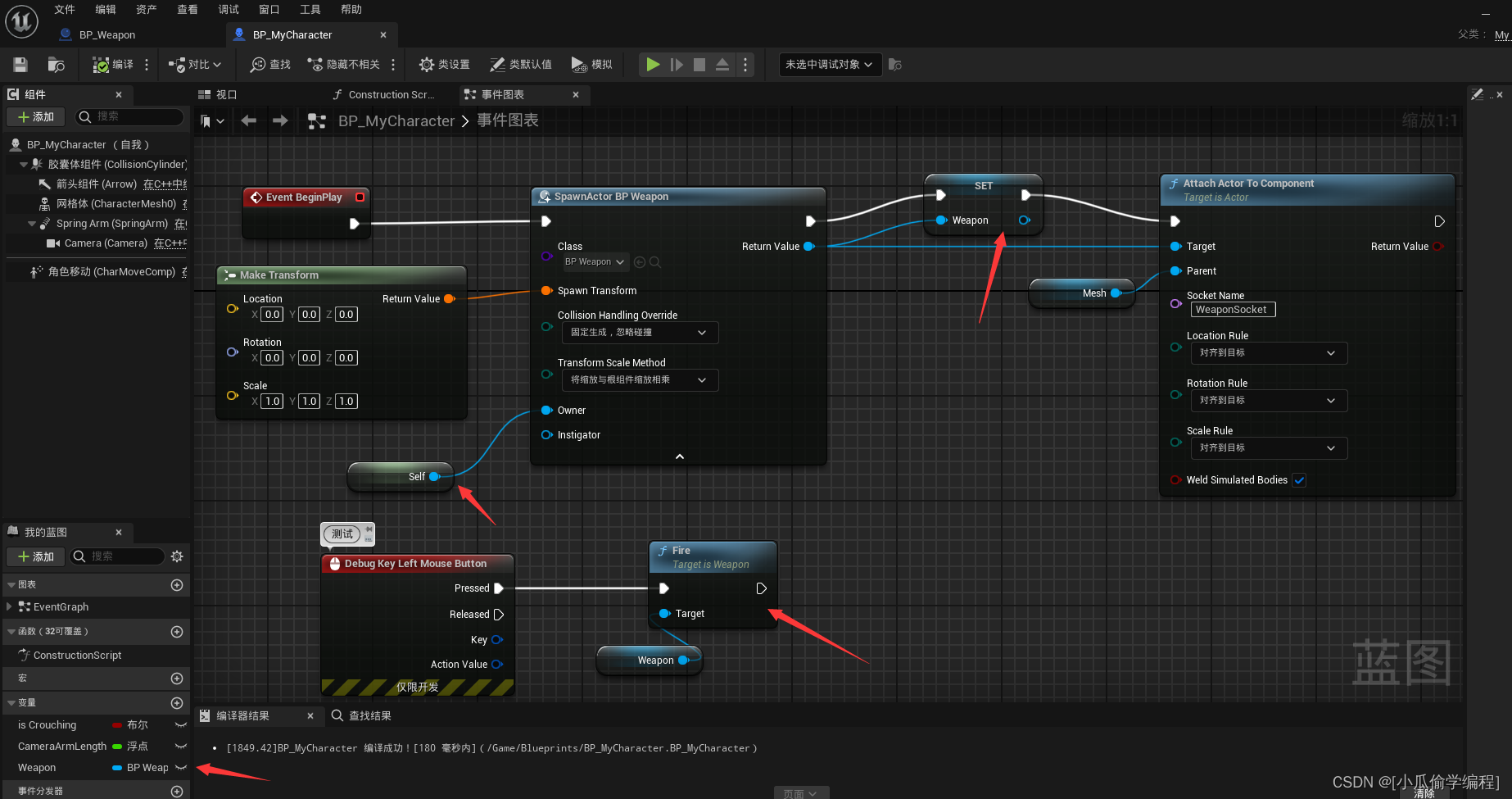Open Rotation Rule dropdown
The height and width of the screenshot is (799, 1512).
pos(1268,401)
